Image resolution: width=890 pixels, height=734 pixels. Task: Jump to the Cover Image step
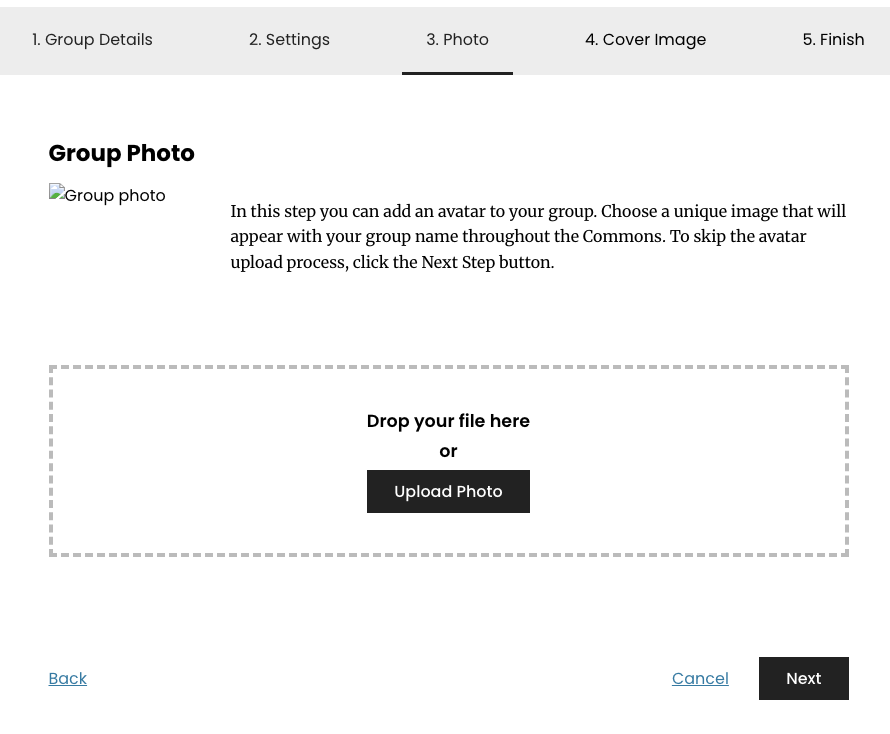click(x=645, y=40)
